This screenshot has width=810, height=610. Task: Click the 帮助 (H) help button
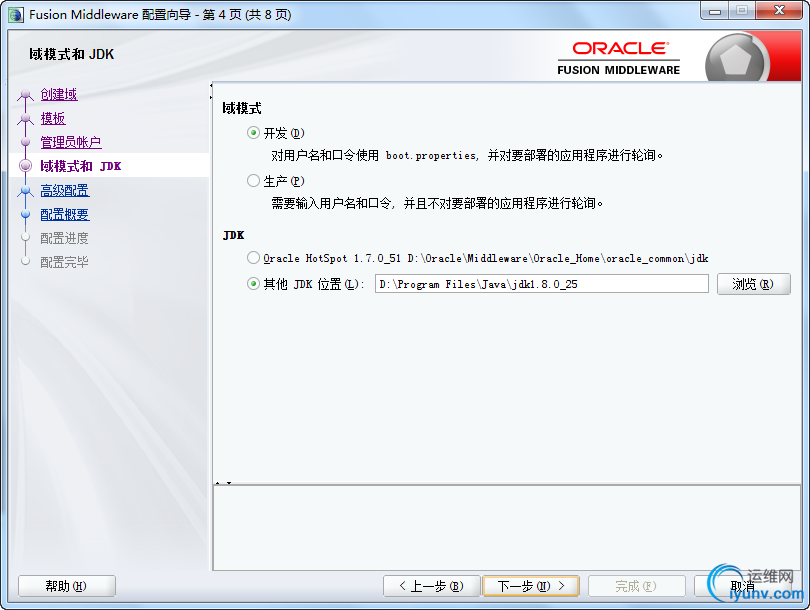67,586
